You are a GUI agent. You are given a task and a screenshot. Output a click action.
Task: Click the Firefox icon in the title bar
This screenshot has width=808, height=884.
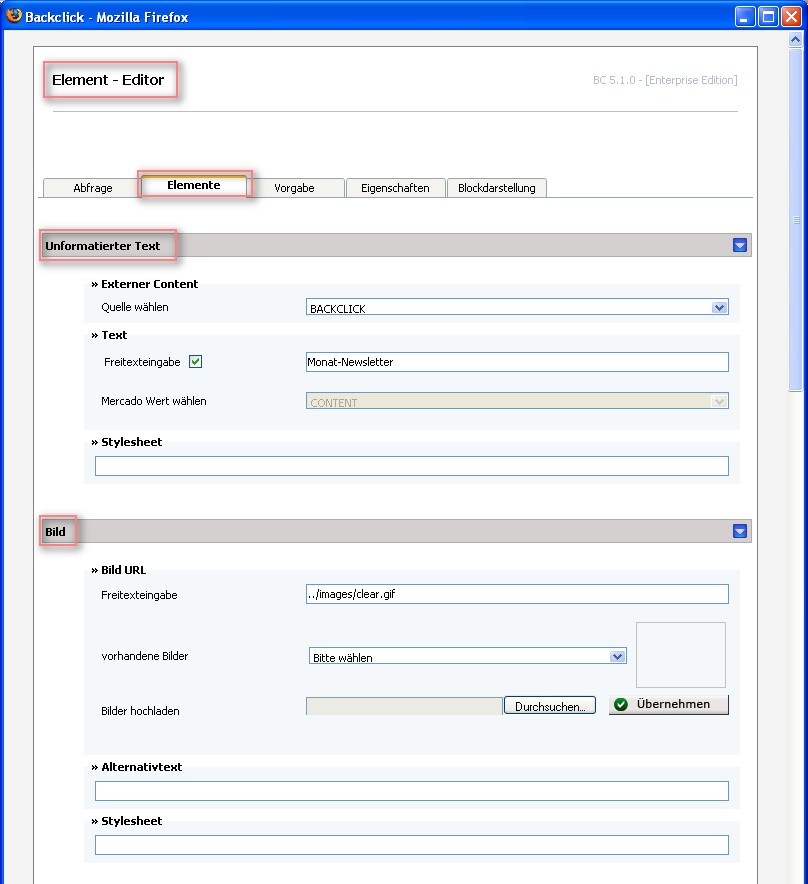point(14,16)
